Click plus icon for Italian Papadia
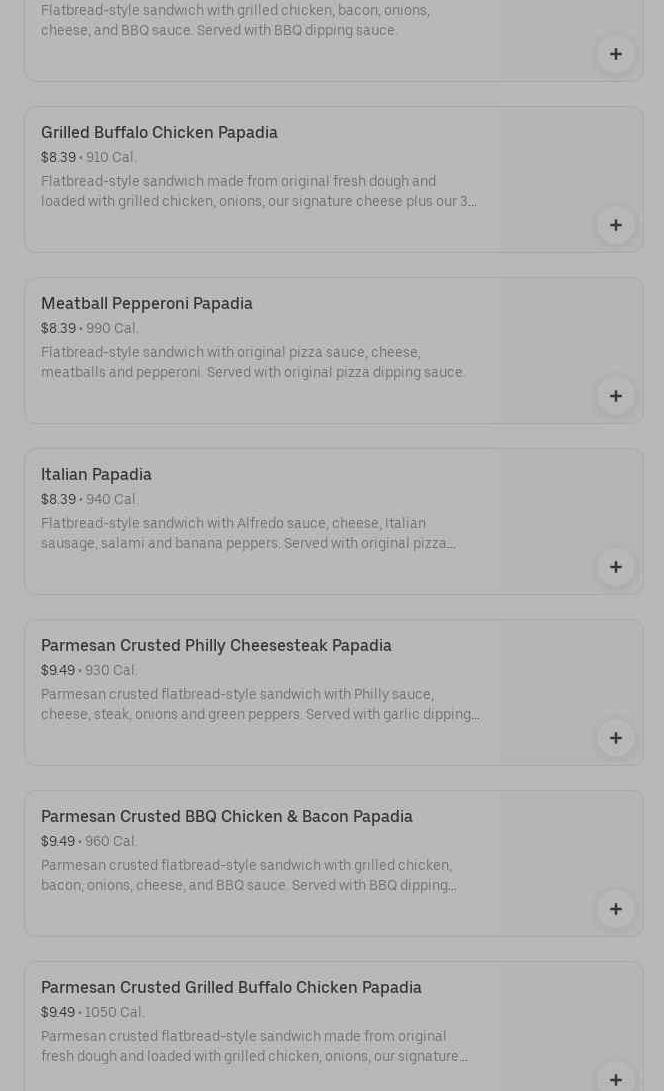The image size is (664, 1091). coord(615,567)
